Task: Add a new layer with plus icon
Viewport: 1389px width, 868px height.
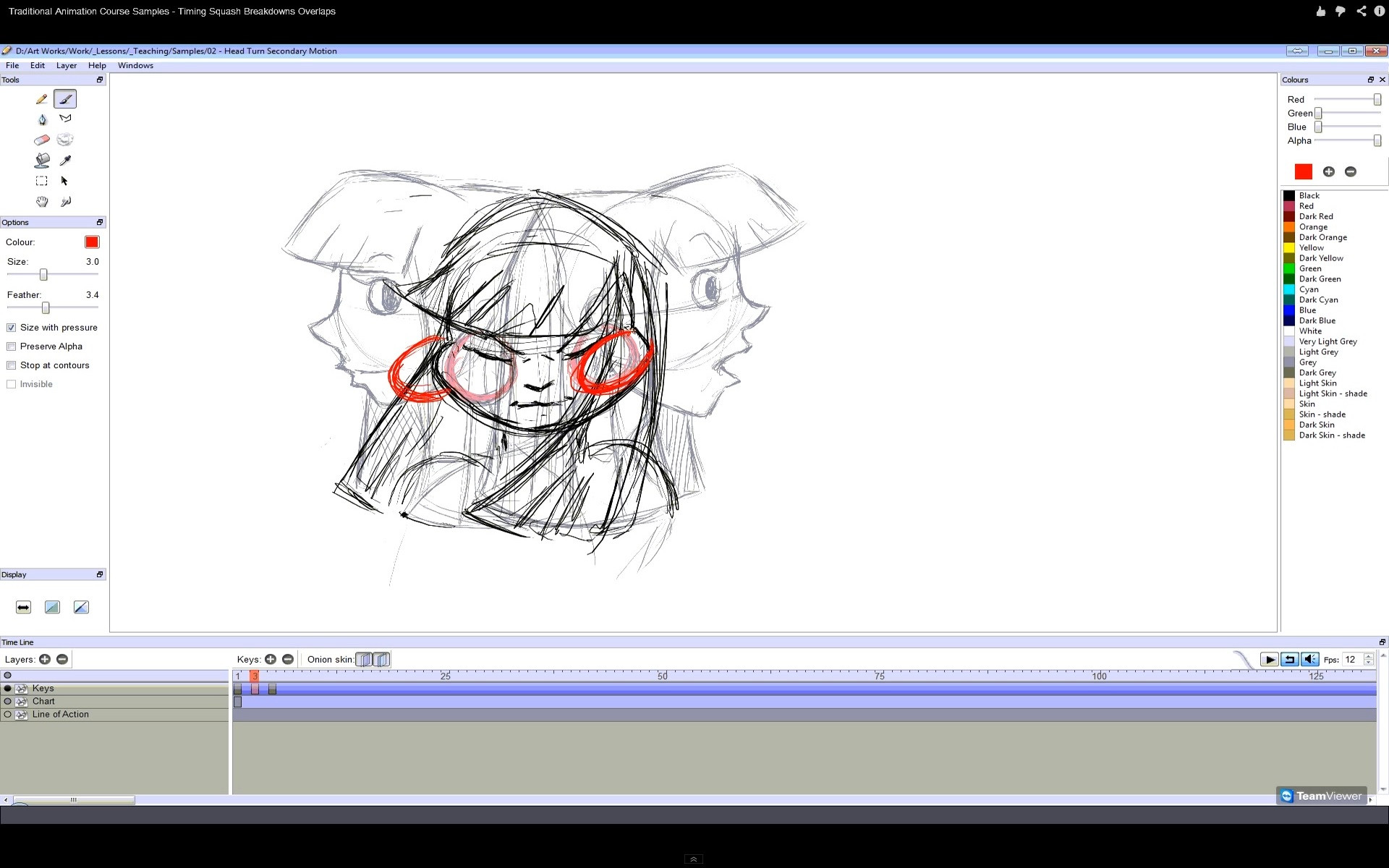Action: [45, 659]
